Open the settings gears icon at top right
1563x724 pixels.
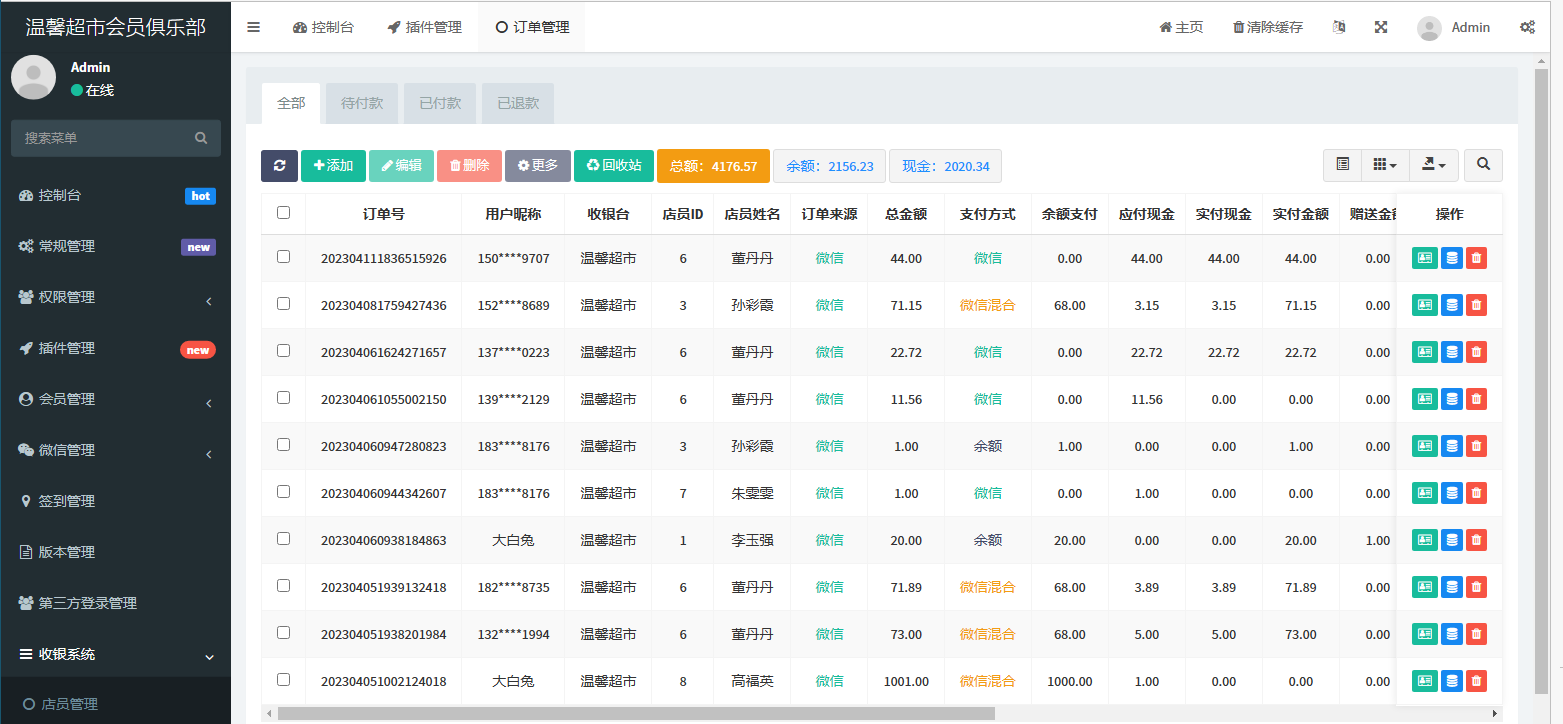pos(1528,27)
